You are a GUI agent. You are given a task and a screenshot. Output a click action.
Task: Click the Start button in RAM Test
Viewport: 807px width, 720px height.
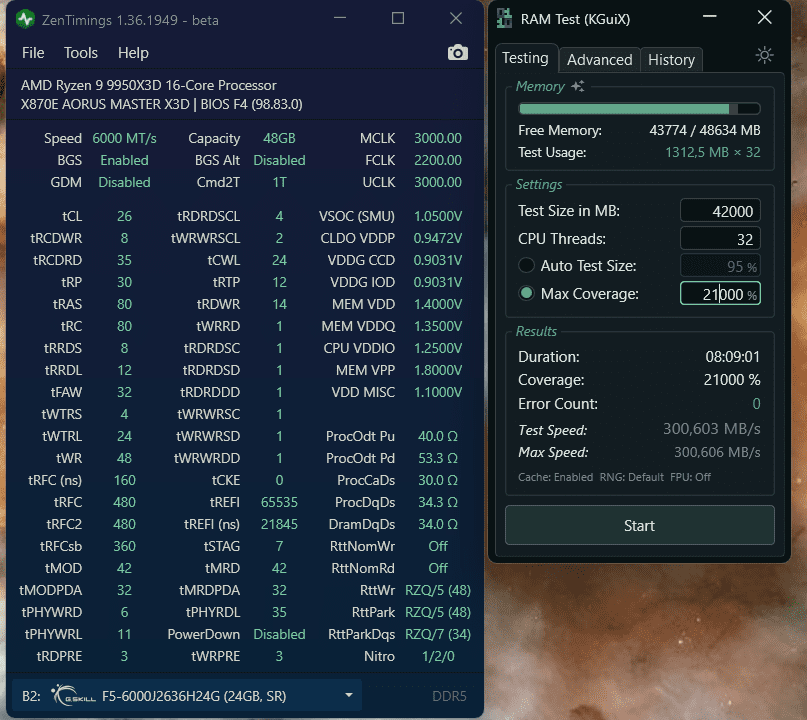coord(639,525)
